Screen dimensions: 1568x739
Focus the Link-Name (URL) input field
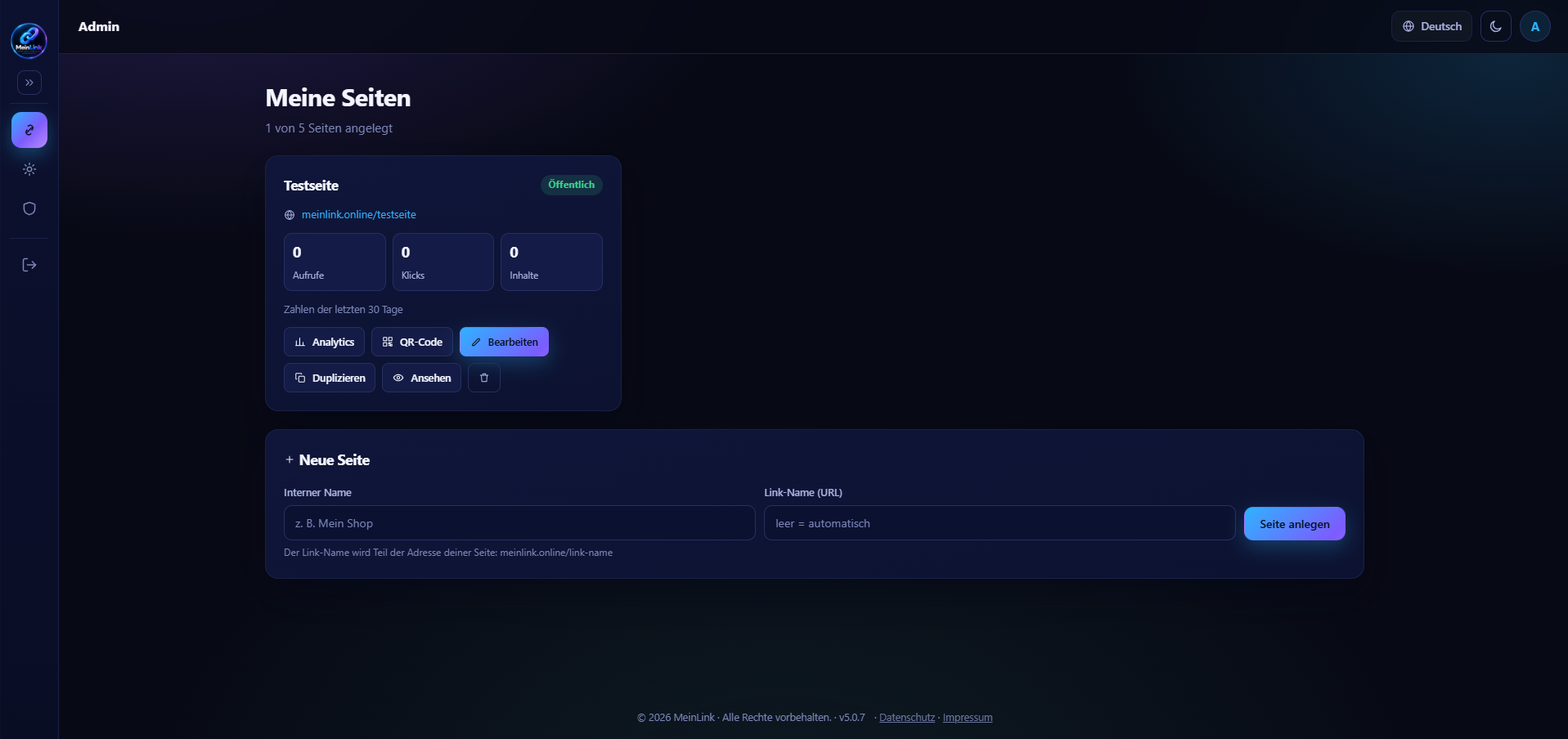coord(1000,523)
